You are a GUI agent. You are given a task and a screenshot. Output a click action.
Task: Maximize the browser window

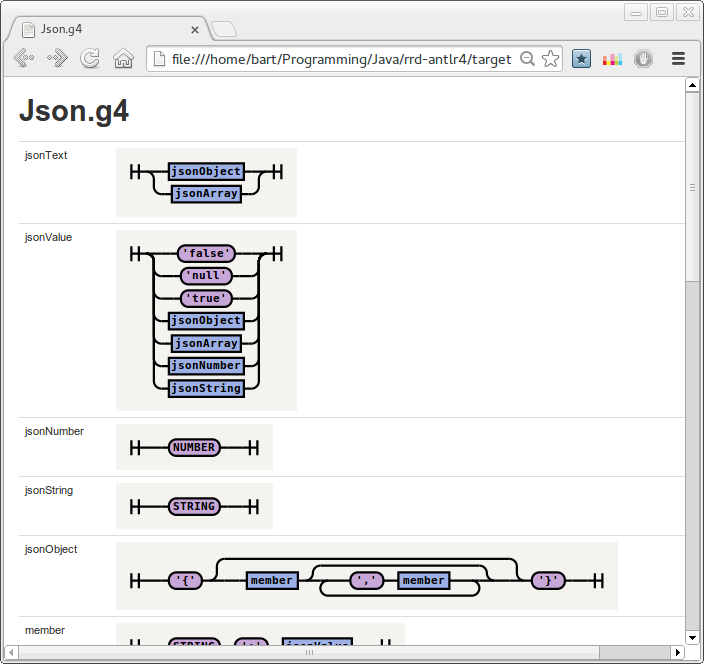pos(662,12)
